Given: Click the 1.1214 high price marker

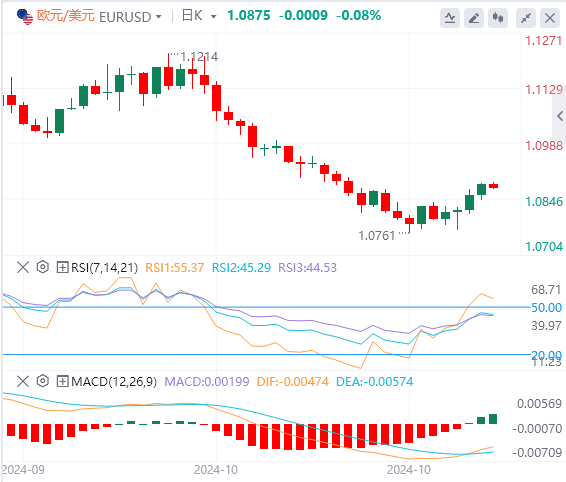Looking at the screenshot, I should pos(199,57).
